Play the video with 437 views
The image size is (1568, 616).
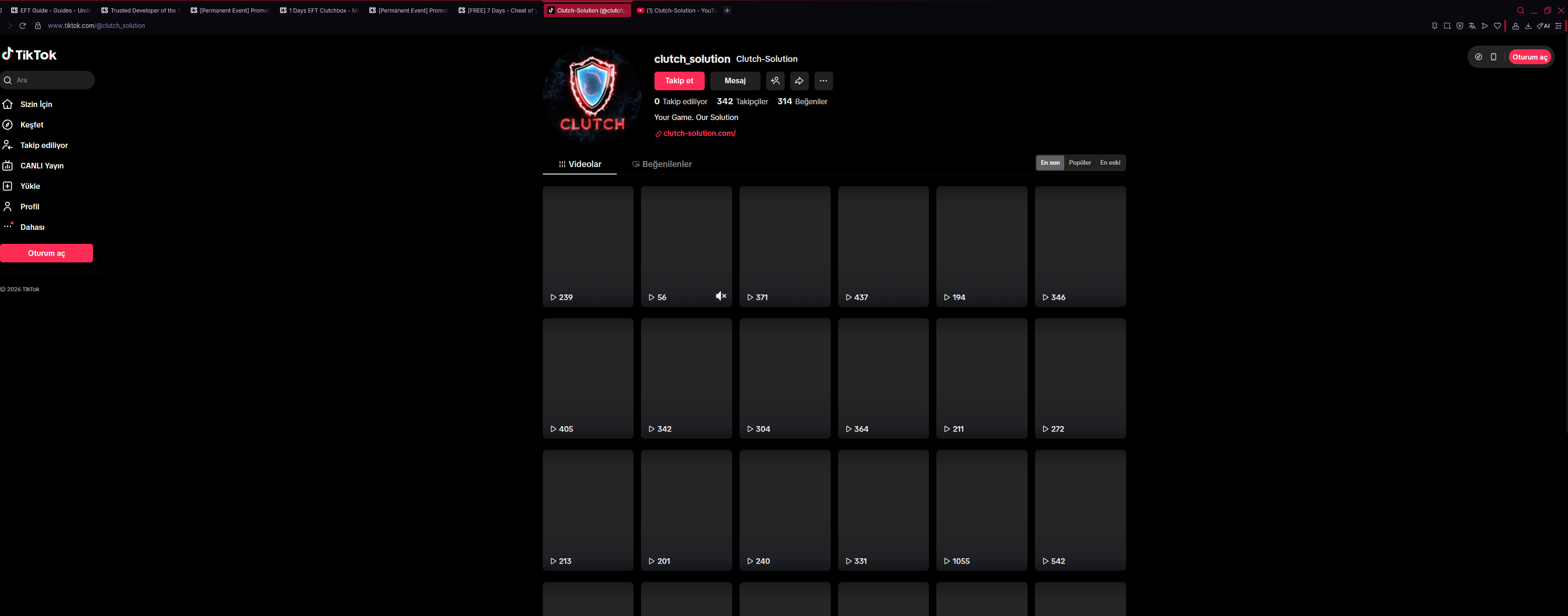pyautogui.click(x=883, y=247)
